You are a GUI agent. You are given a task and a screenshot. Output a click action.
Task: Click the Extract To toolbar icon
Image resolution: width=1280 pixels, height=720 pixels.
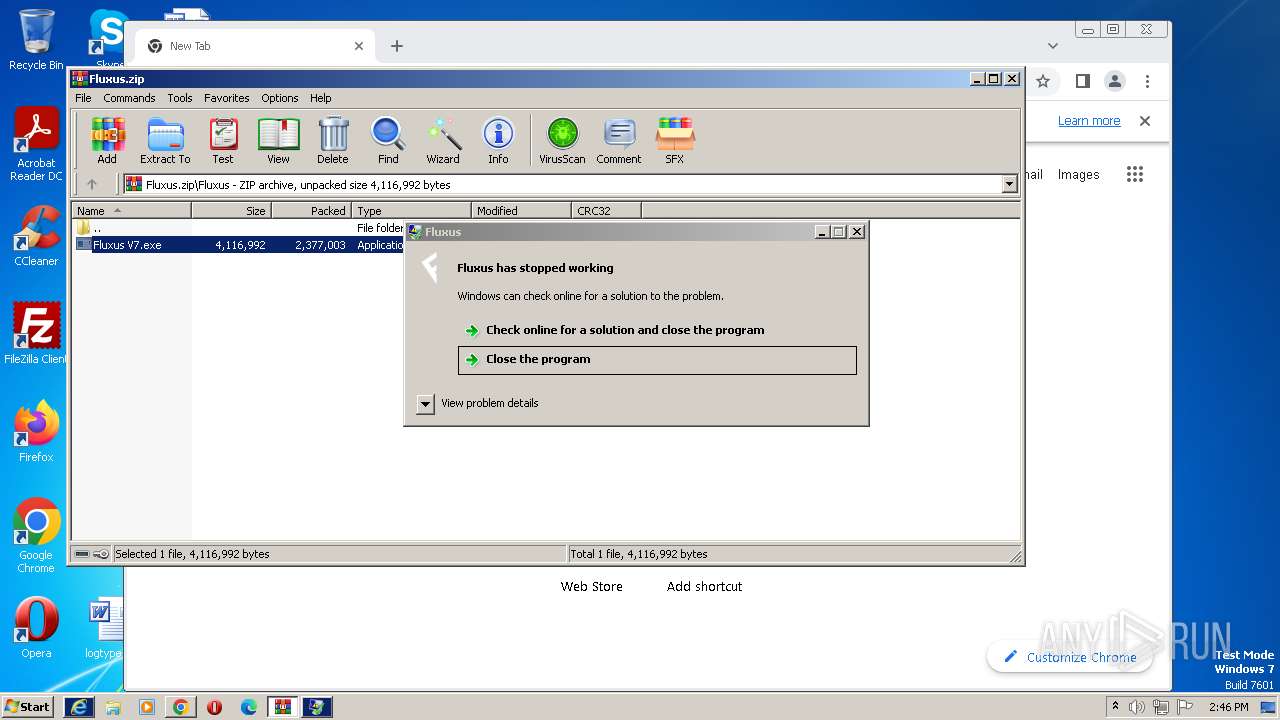click(x=165, y=140)
